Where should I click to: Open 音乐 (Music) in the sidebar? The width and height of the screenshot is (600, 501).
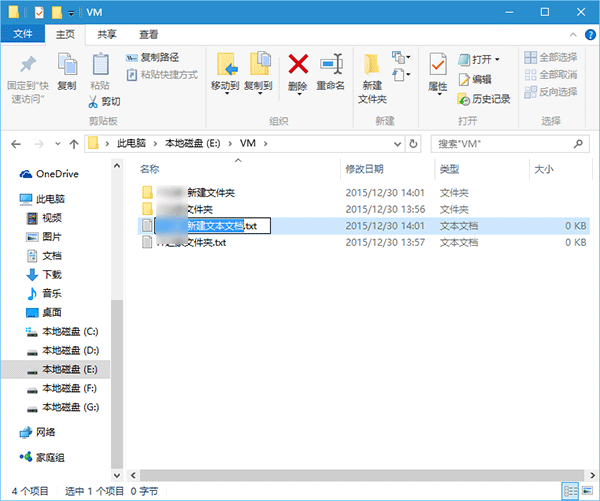[44, 294]
